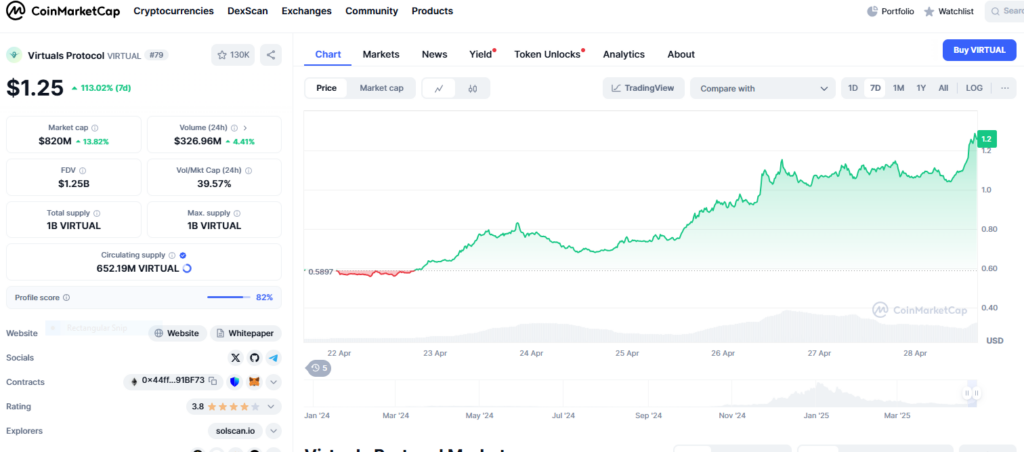The image size is (1024, 452).
Task: Open the DexScan menu
Action: click(x=248, y=11)
